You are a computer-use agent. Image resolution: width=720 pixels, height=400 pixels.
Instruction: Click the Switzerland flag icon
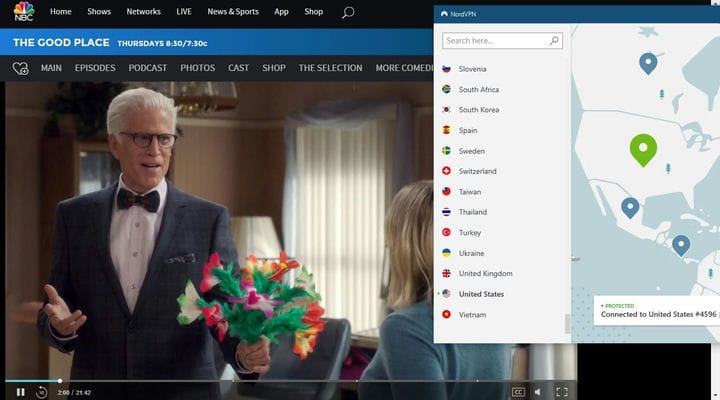click(x=446, y=171)
